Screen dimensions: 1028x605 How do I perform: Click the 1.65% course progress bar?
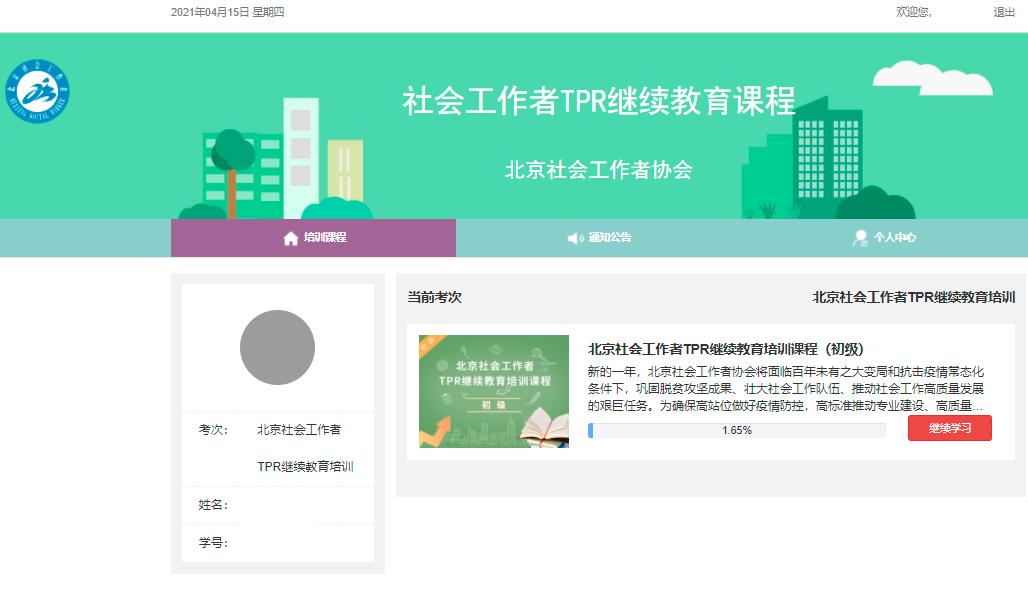pyautogui.click(x=737, y=431)
